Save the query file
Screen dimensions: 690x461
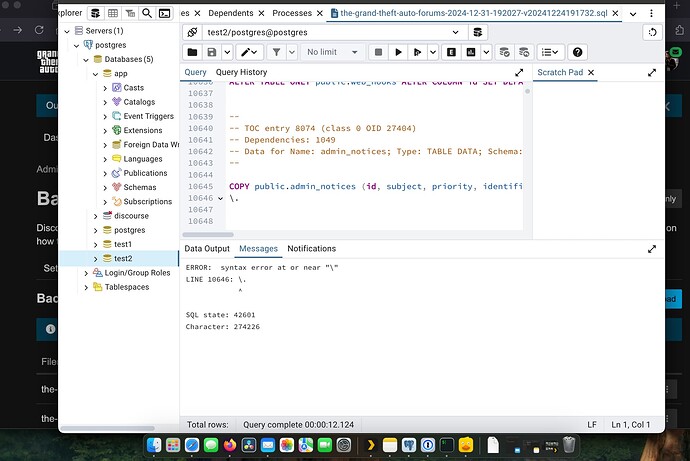[212, 52]
